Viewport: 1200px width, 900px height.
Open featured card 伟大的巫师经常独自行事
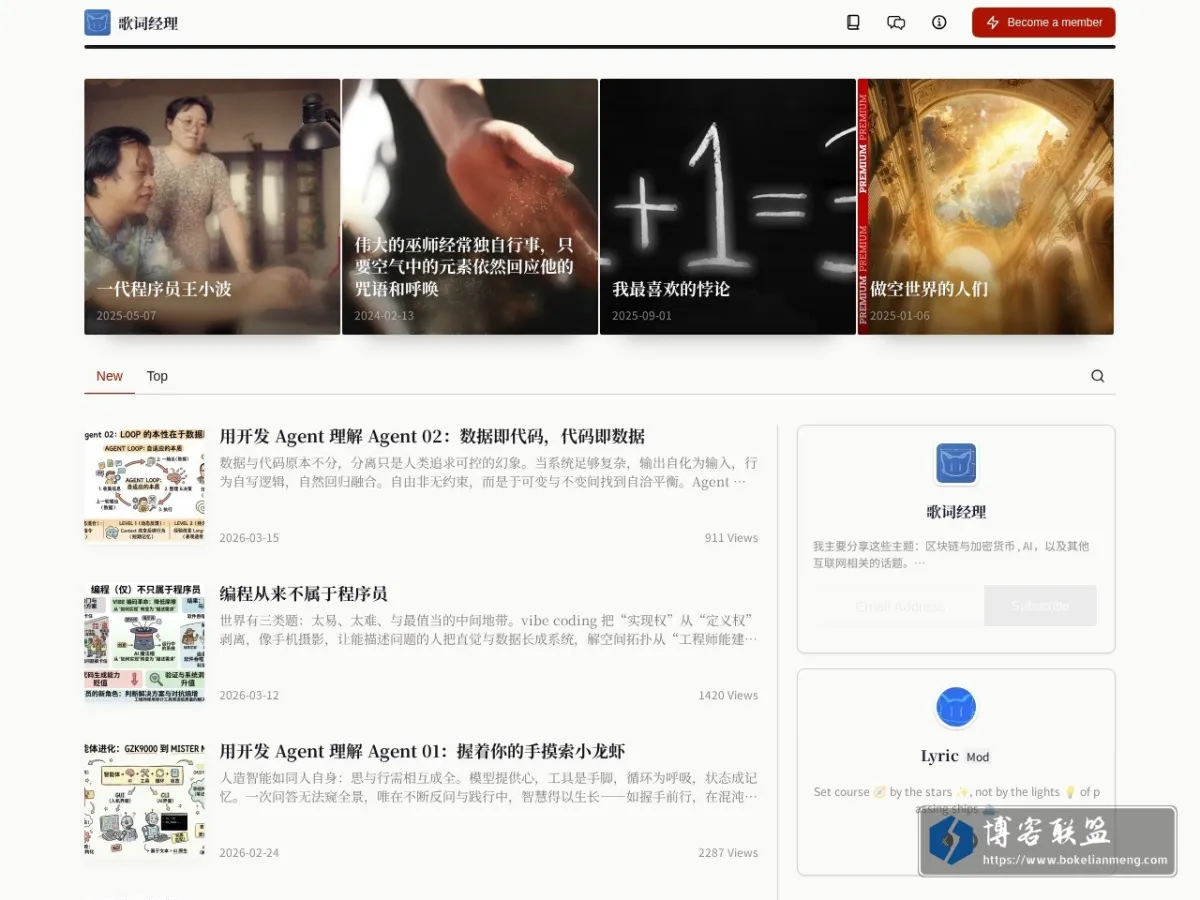[x=470, y=207]
